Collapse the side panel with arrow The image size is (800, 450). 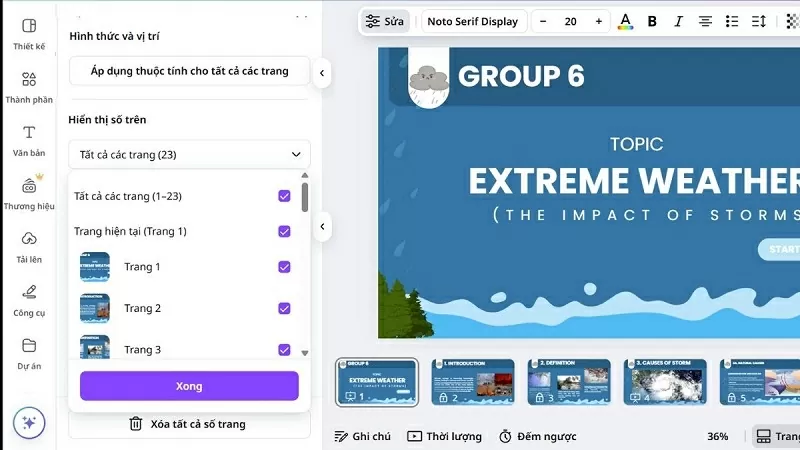click(322, 73)
